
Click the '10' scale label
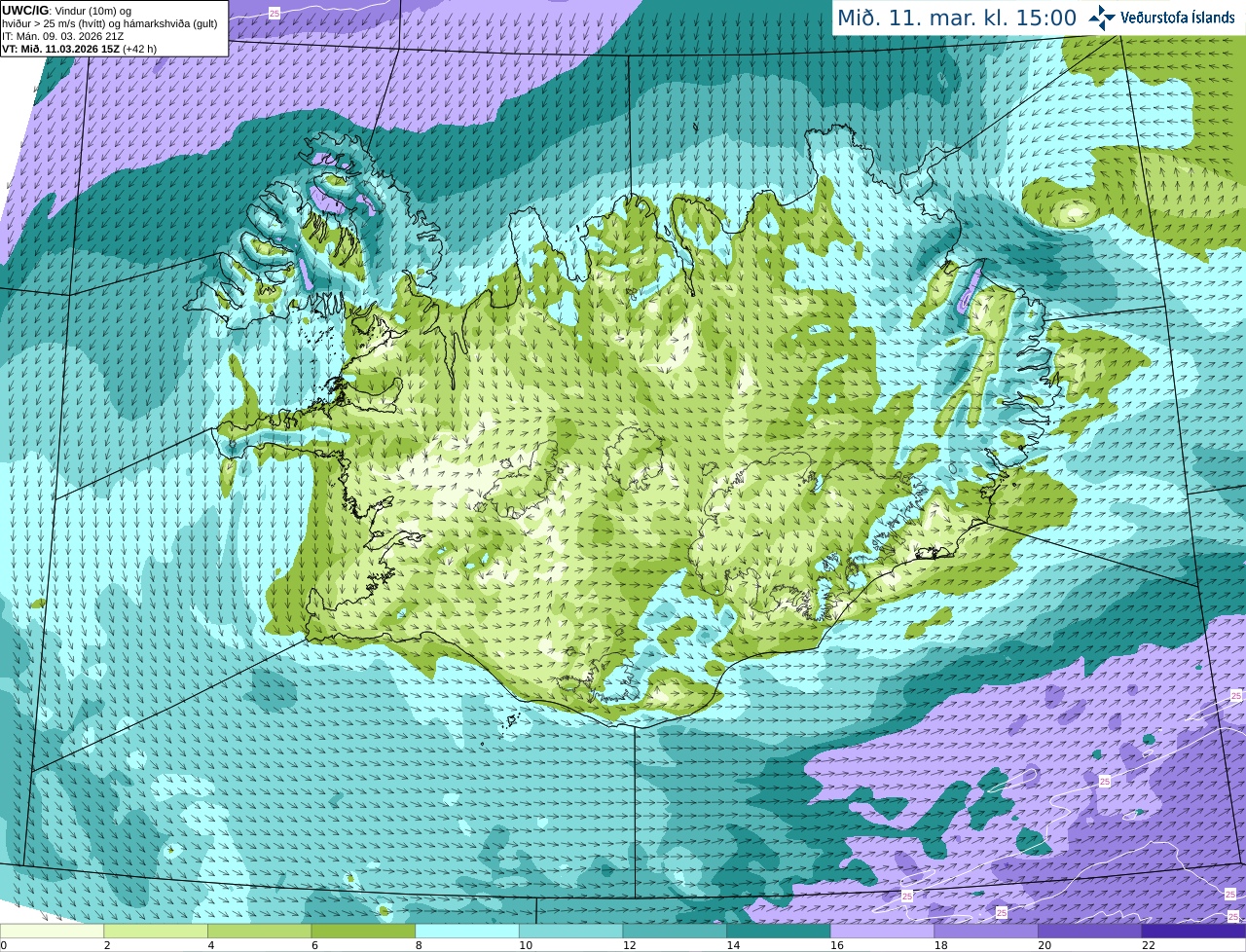pyautogui.click(x=526, y=945)
